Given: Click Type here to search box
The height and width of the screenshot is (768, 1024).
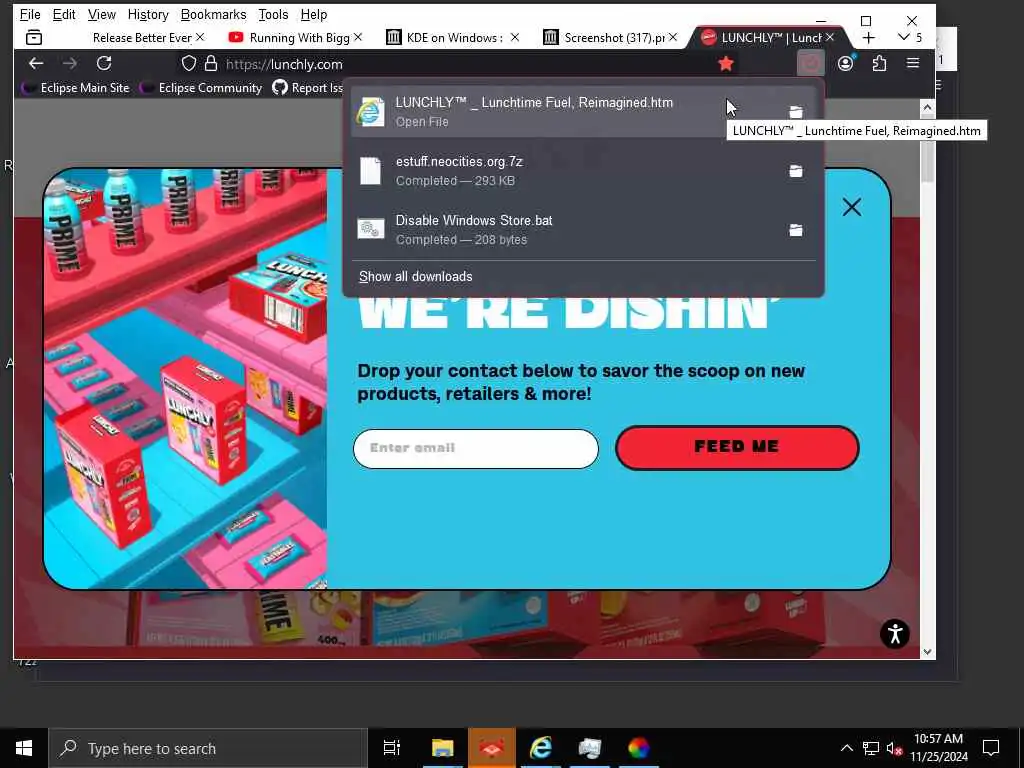Looking at the screenshot, I should 208,748.
